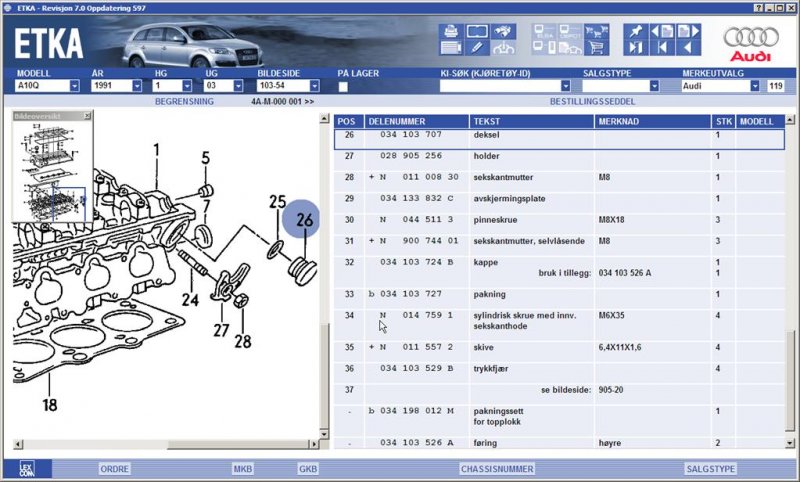Click the STK column header
Screen dimensions: 800x482
tap(723, 121)
